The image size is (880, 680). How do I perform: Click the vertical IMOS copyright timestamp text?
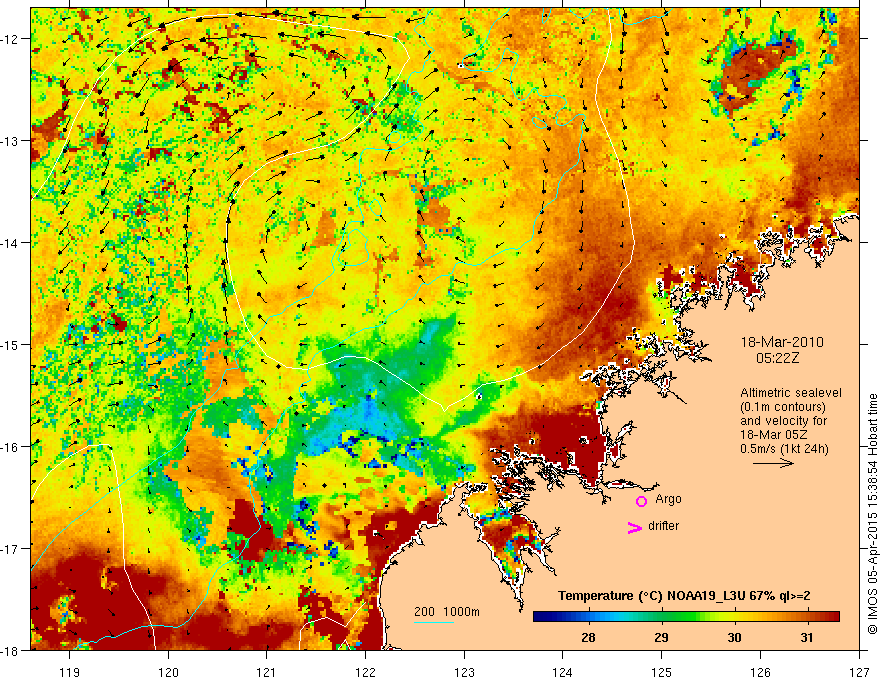pos(873,514)
